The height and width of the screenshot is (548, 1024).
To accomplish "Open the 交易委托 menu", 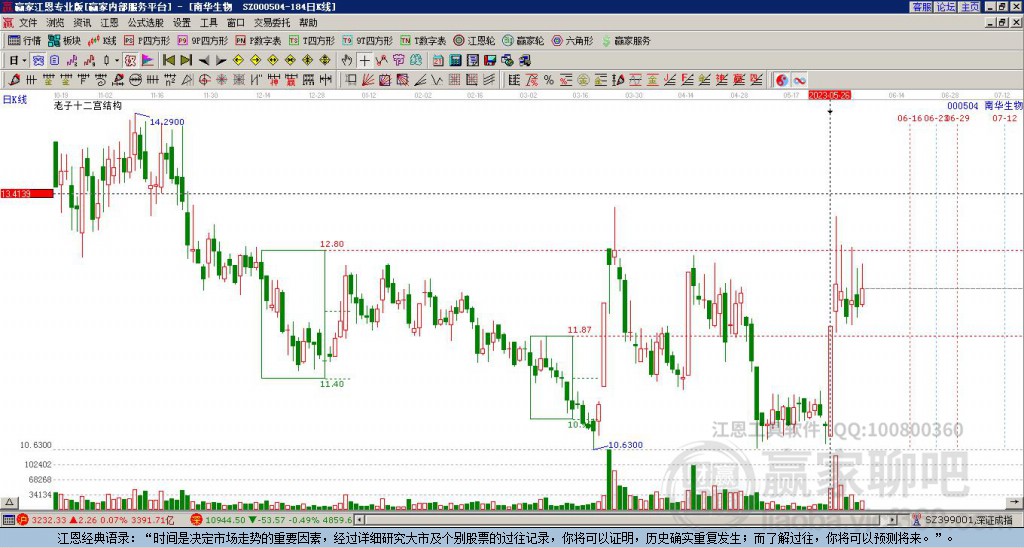I will pos(272,23).
